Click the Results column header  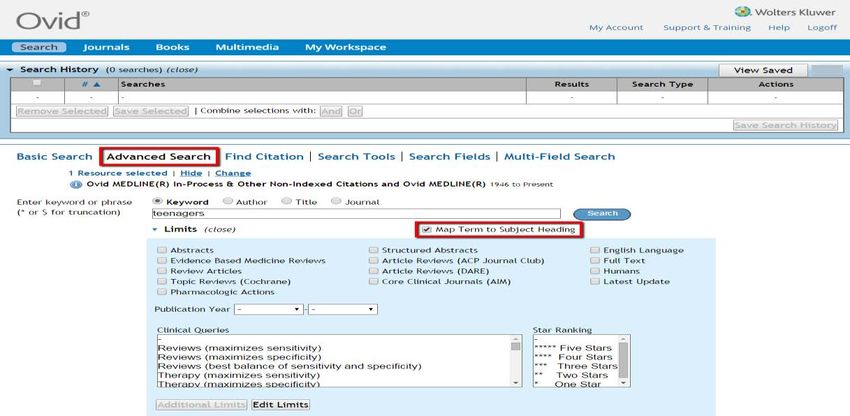[571, 84]
